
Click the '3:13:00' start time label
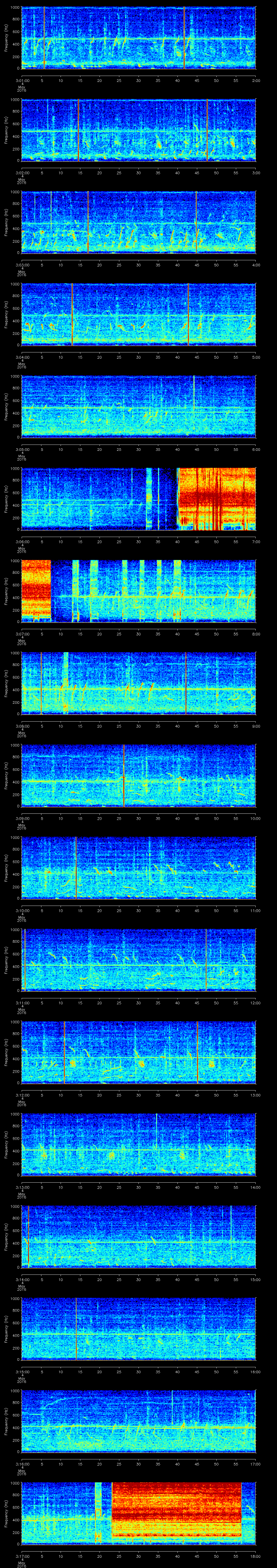click(22, 1187)
